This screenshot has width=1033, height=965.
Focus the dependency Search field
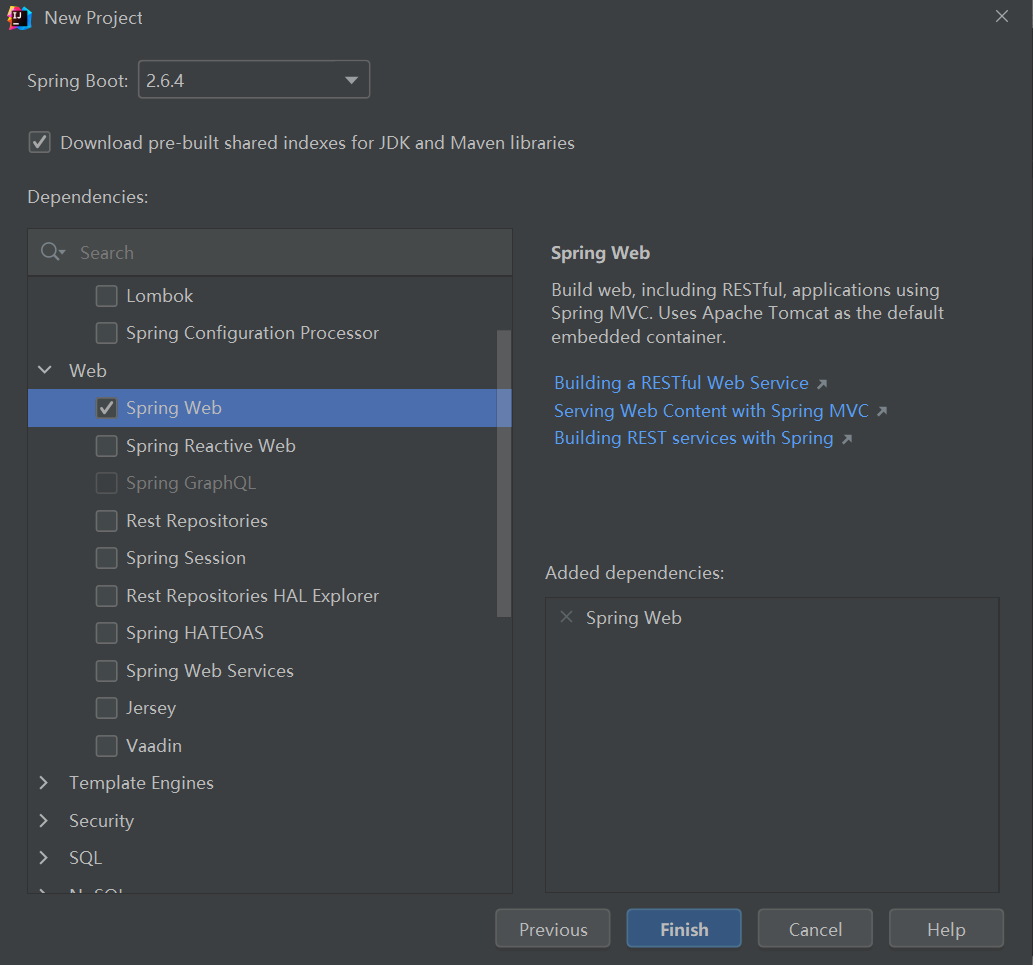tap(290, 252)
